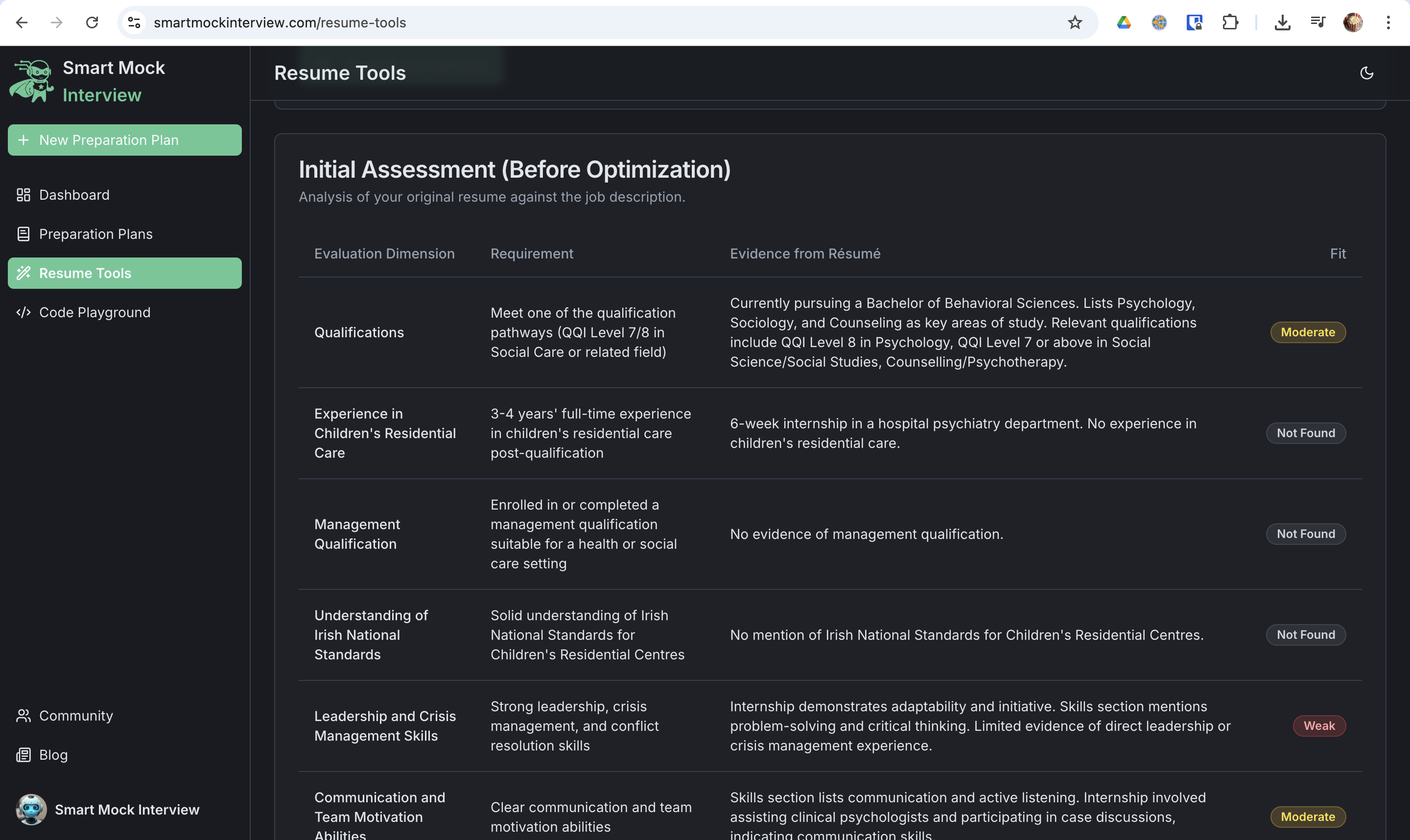Click the QQI Level 7/8 requirement text

[x=584, y=332]
